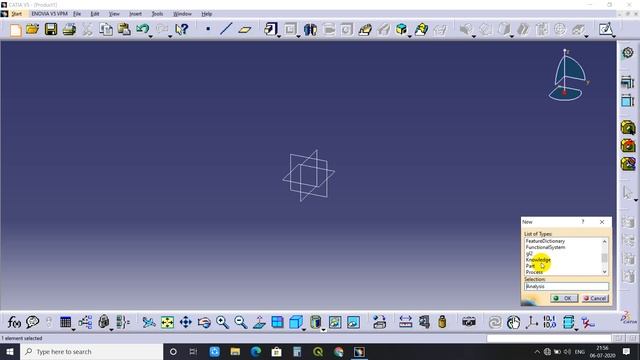Open the ENOVIA V5 VPM menu

pyautogui.click(x=49, y=14)
